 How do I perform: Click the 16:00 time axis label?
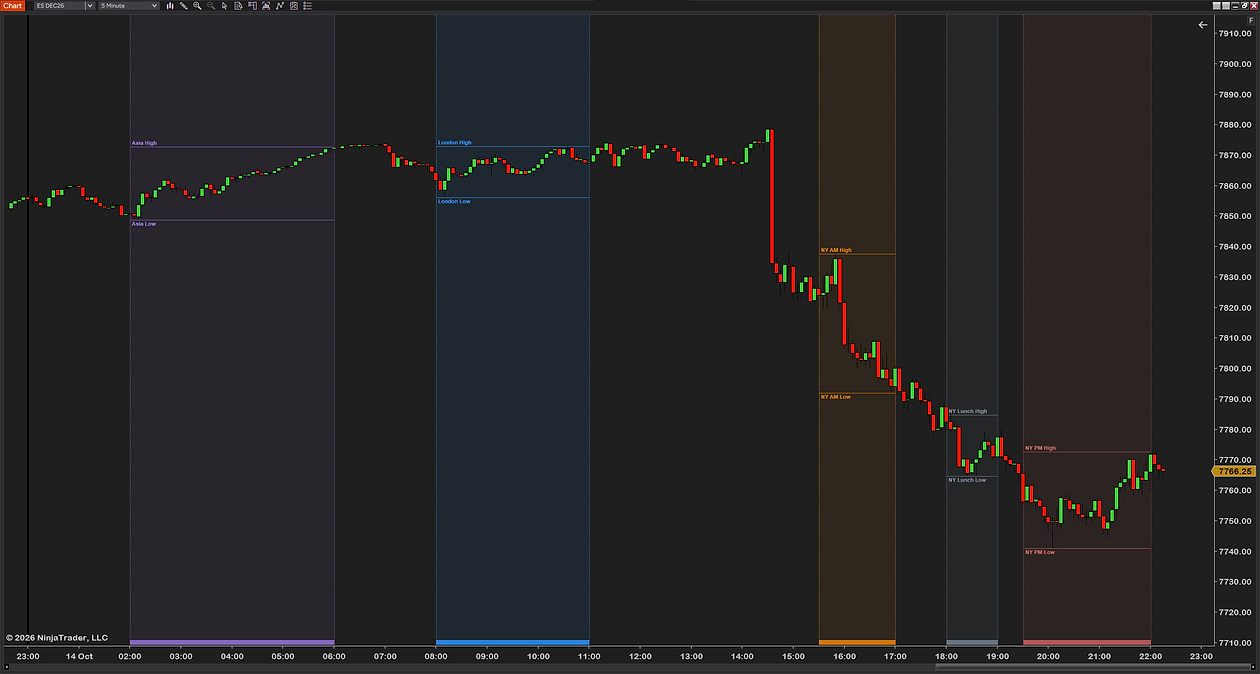(844, 656)
